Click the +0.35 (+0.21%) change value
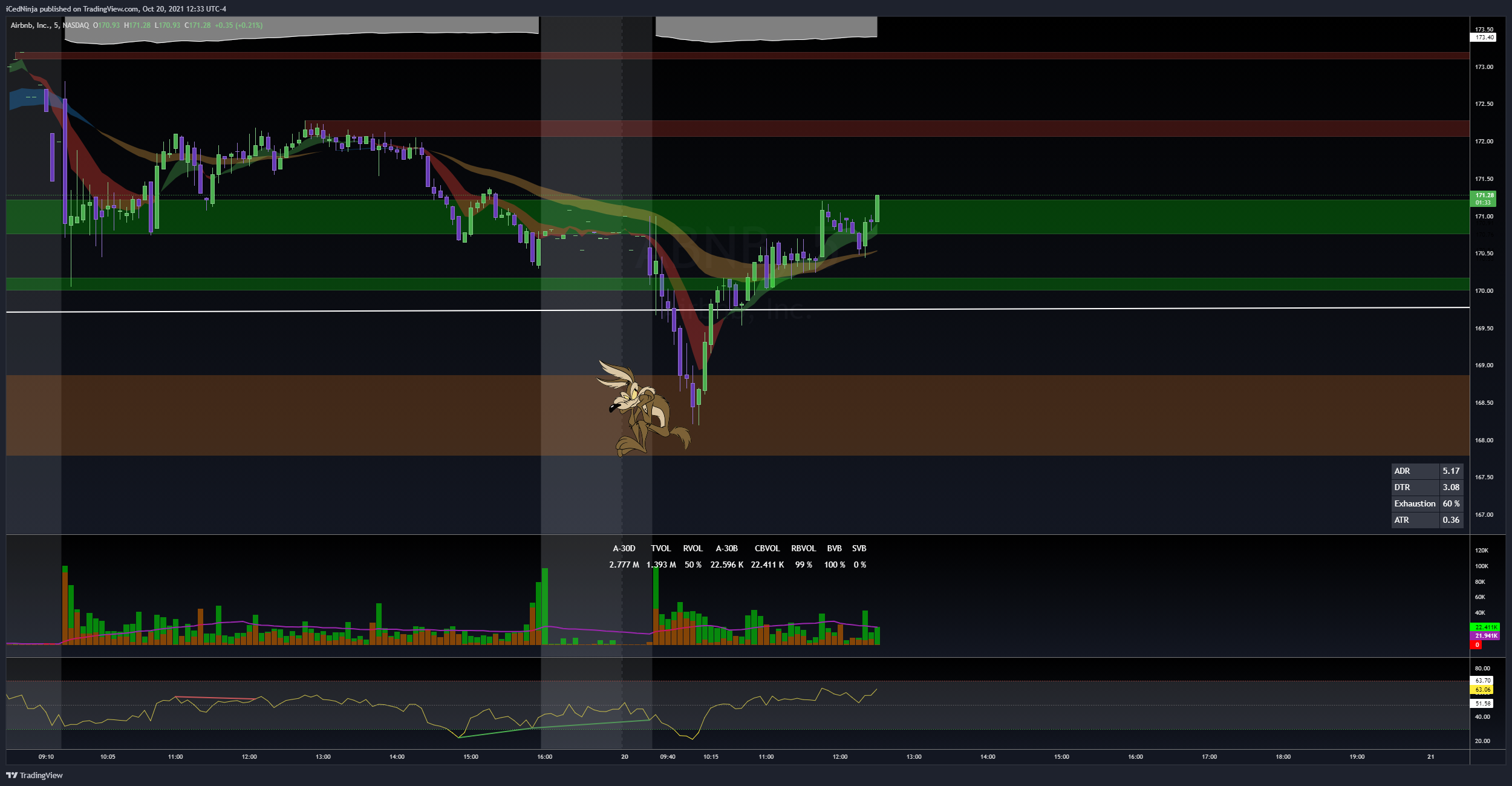 click(239, 25)
